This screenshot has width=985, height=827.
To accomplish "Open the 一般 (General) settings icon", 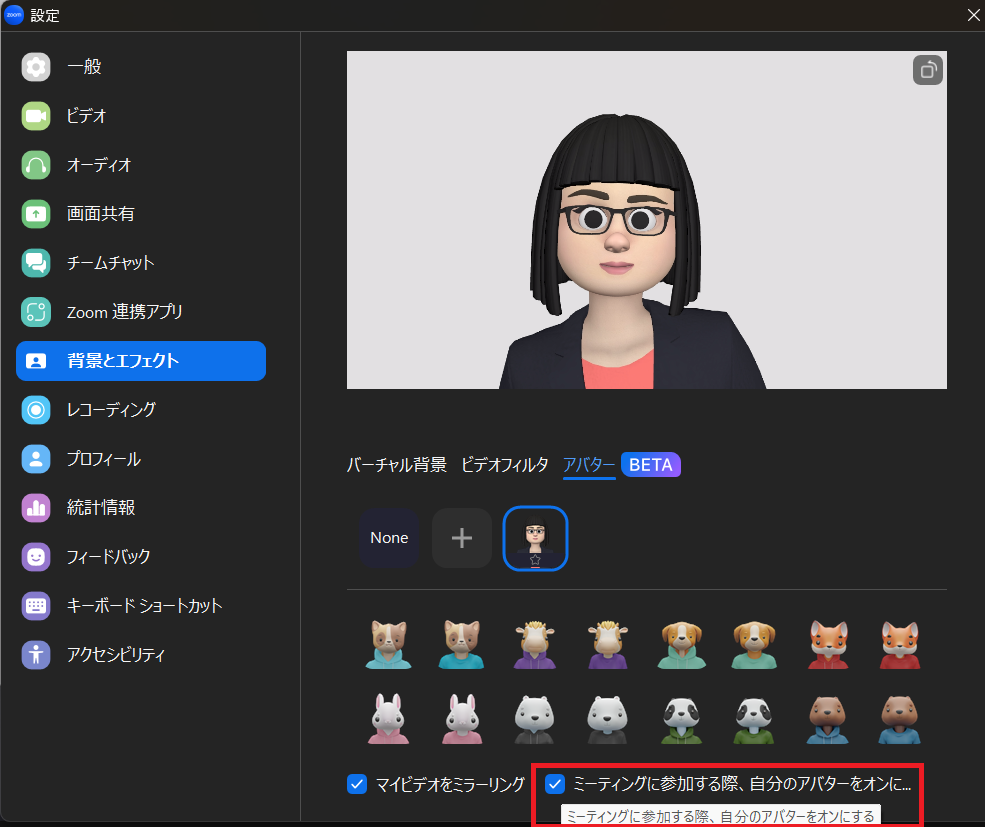I will (36, 67).
